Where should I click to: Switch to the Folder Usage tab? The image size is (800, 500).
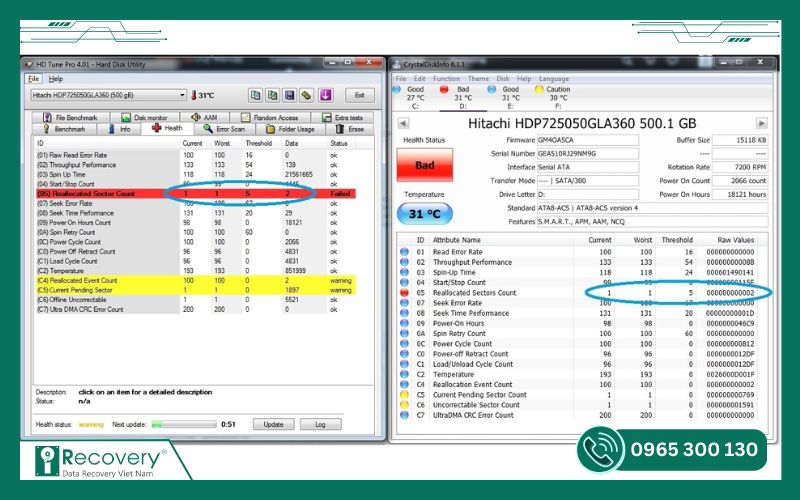tap(290, 129)
